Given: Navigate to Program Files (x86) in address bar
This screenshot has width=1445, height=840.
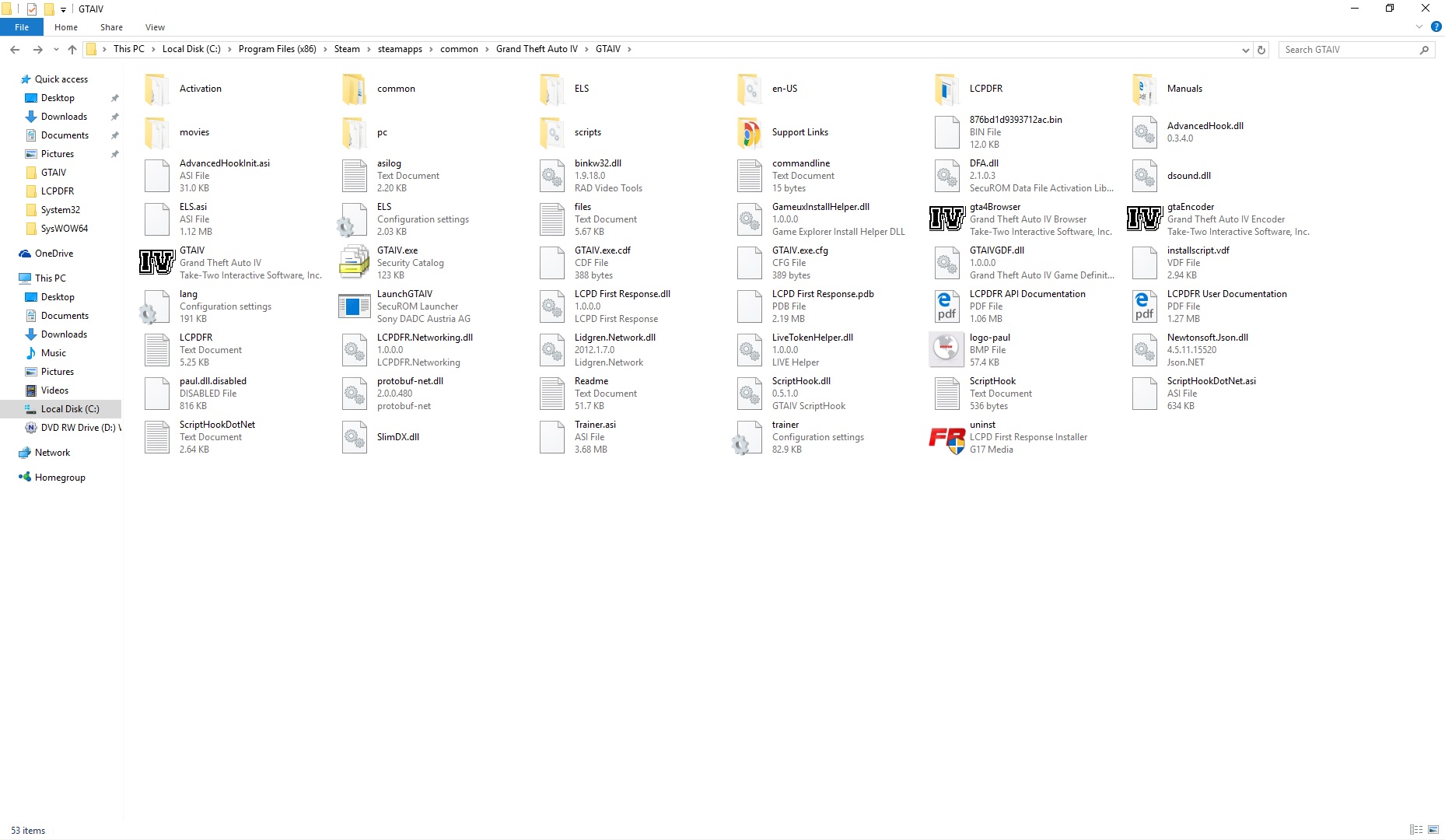Looking at the screenshot, I should pos(278,49).
